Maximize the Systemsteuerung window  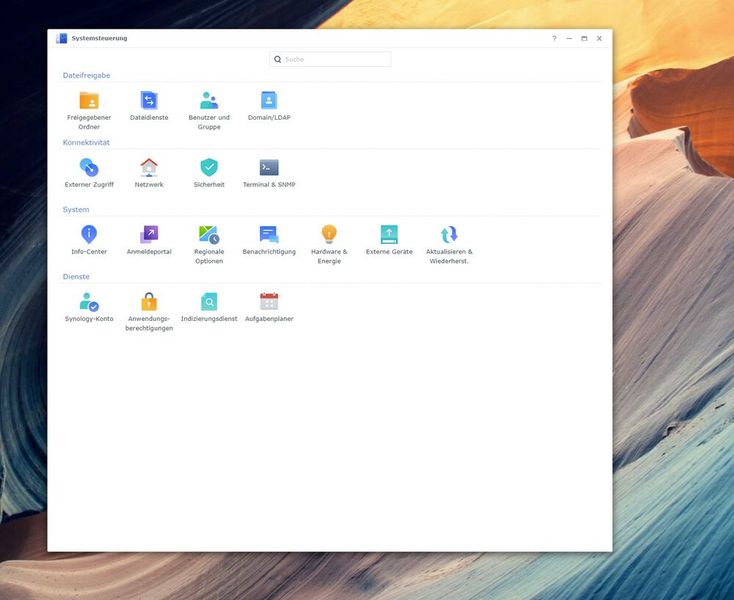point(584,38)
